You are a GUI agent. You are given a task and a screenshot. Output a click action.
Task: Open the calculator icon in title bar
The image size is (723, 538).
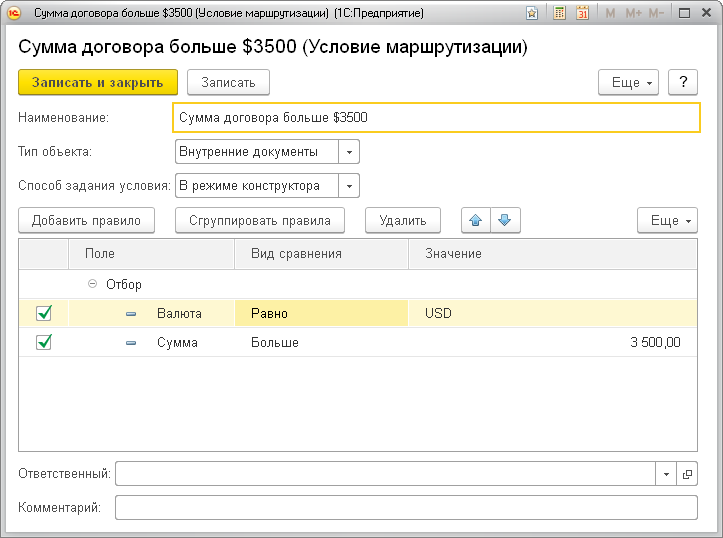coord(559,13)
